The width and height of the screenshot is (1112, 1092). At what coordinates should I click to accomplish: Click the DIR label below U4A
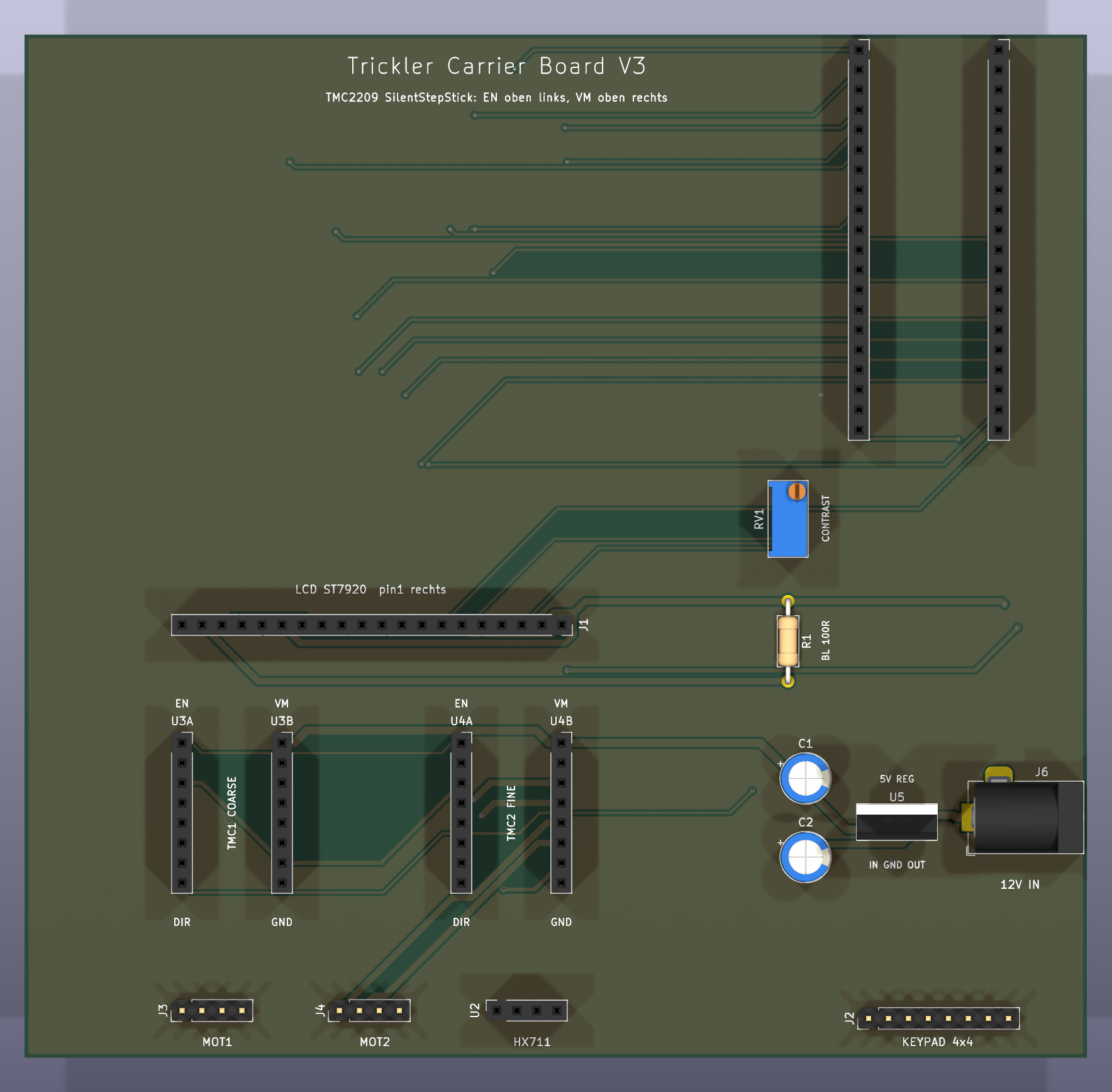pos(461,922)
